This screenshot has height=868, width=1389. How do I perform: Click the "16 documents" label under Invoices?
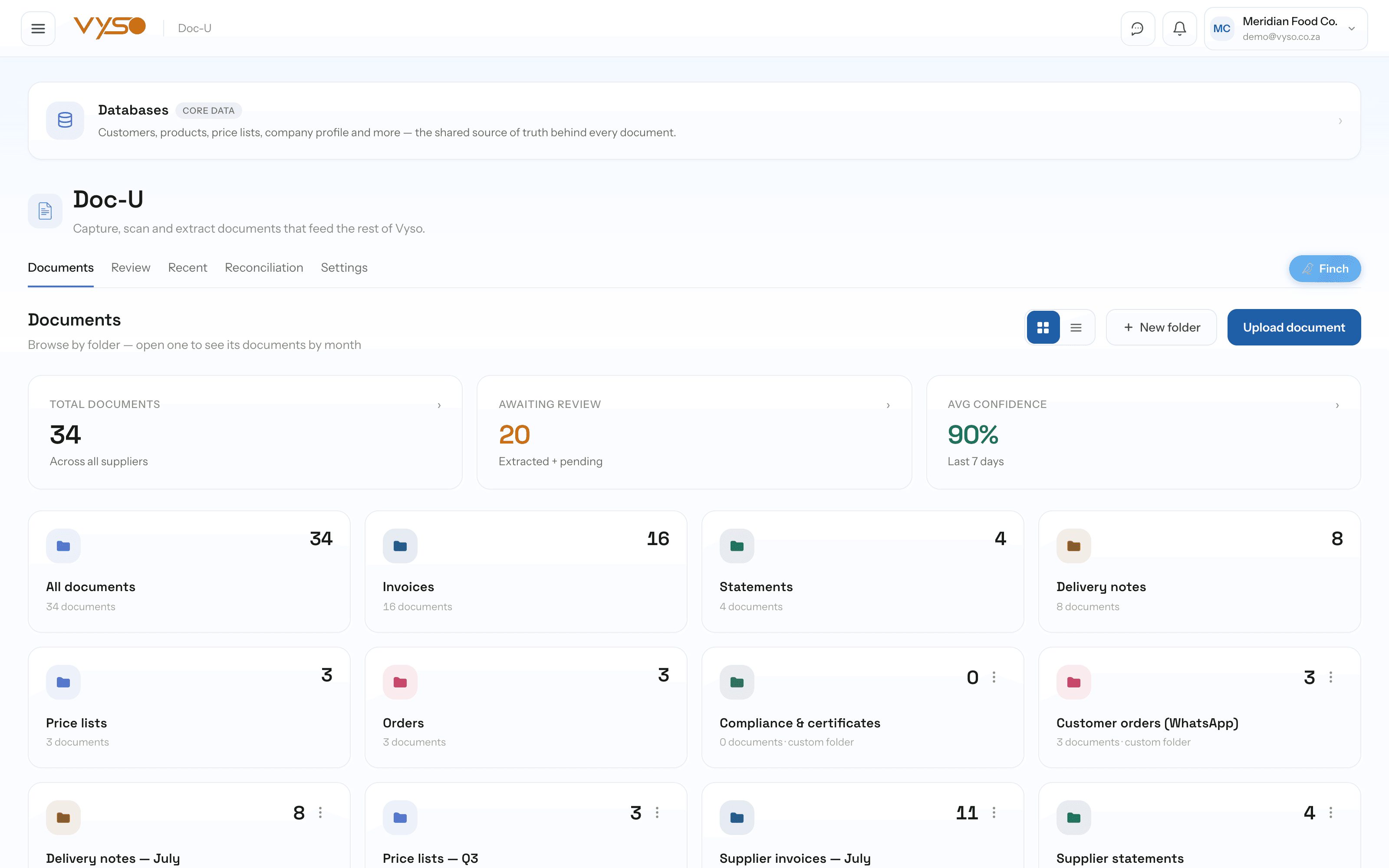417,607
